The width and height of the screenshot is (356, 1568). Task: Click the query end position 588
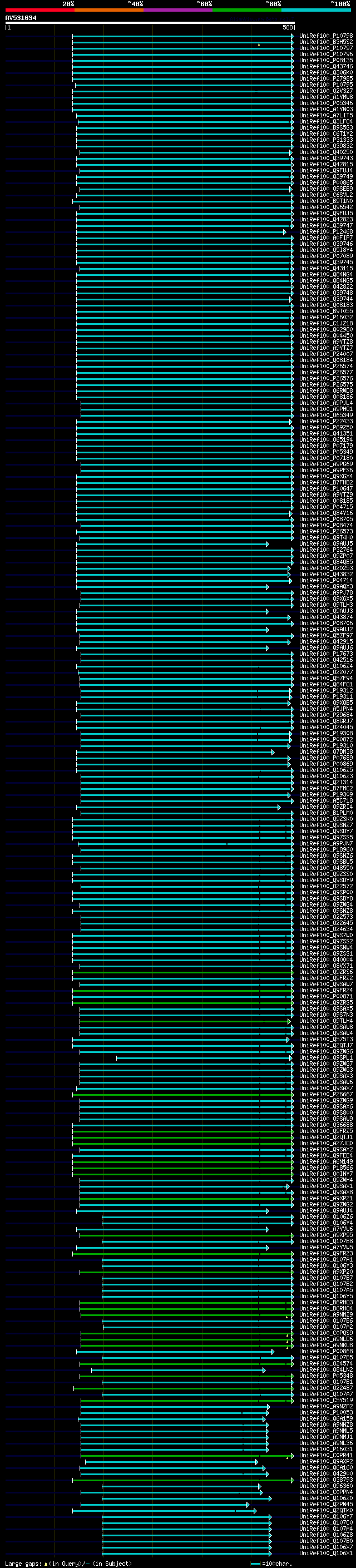point(288,27)
